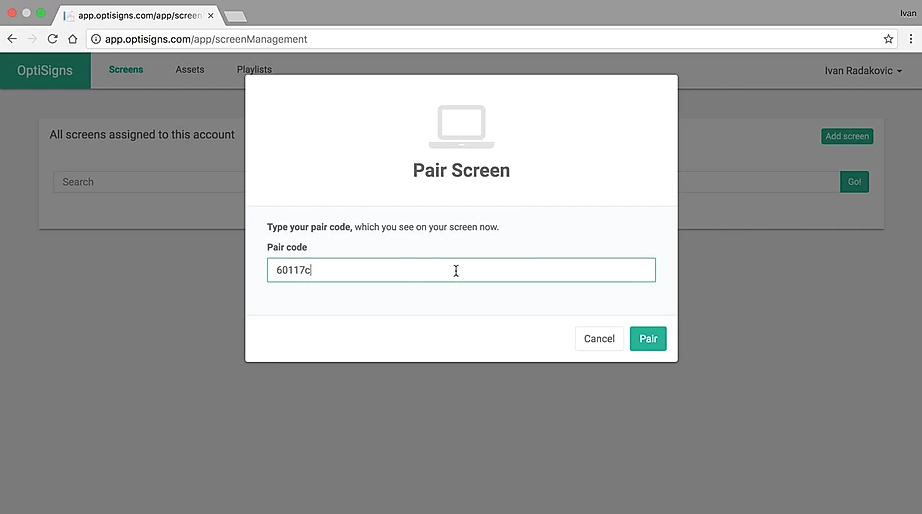Expand the Ivan Radakovic account dropdown

pos(863,71)
